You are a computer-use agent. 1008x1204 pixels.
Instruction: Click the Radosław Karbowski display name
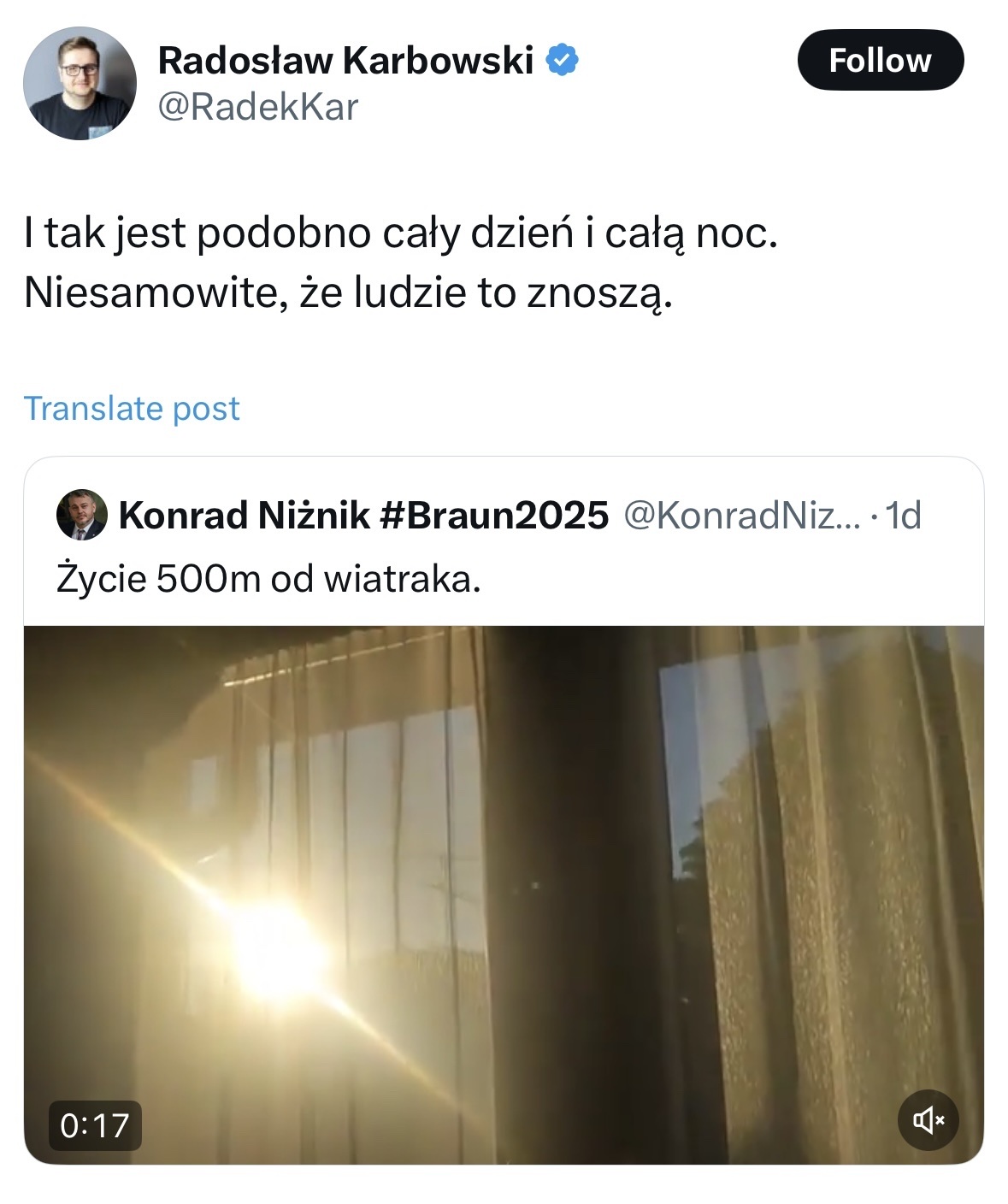[x=345, y=60]
